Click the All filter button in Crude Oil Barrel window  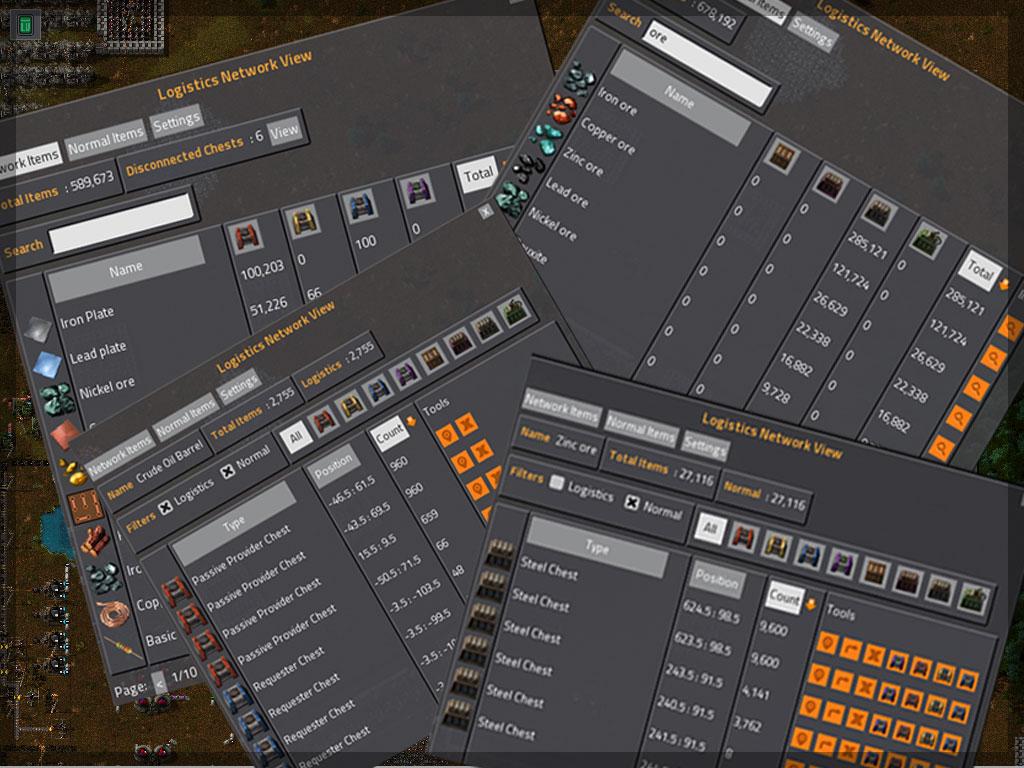coord(296,437)
